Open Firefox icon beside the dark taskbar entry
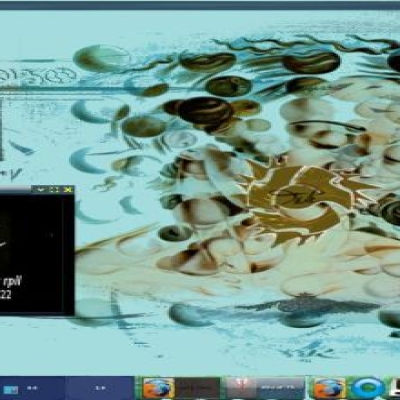The image size is (400, 400). pos(158,388)
